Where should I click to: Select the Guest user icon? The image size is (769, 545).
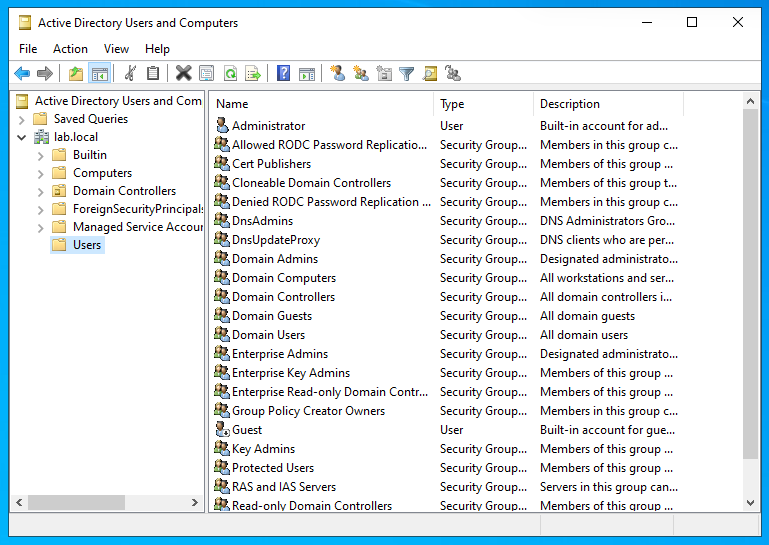[222, 430]
